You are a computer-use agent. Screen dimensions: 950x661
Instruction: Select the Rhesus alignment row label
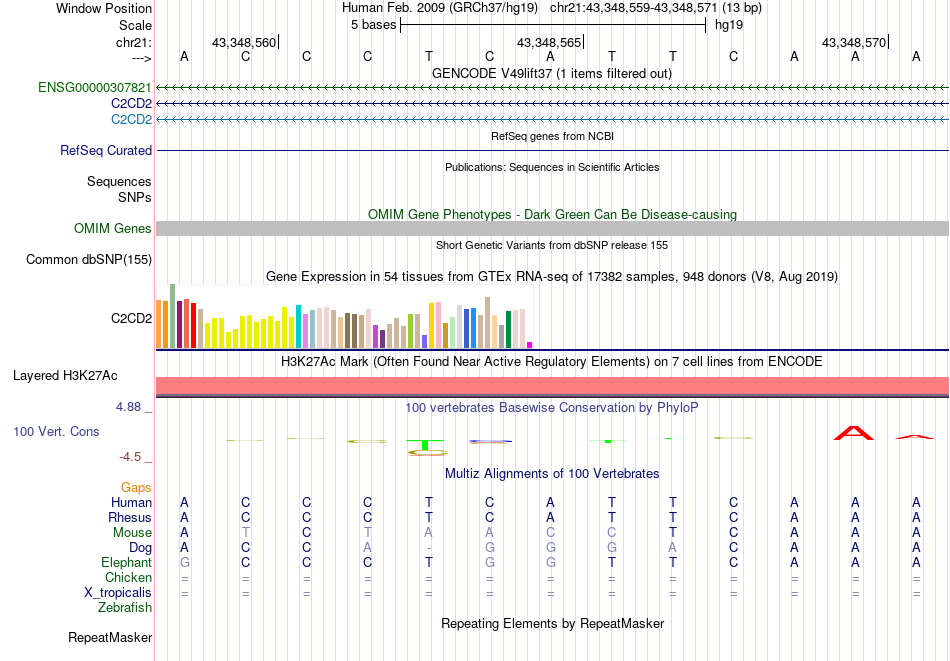[x=130, y=518]
